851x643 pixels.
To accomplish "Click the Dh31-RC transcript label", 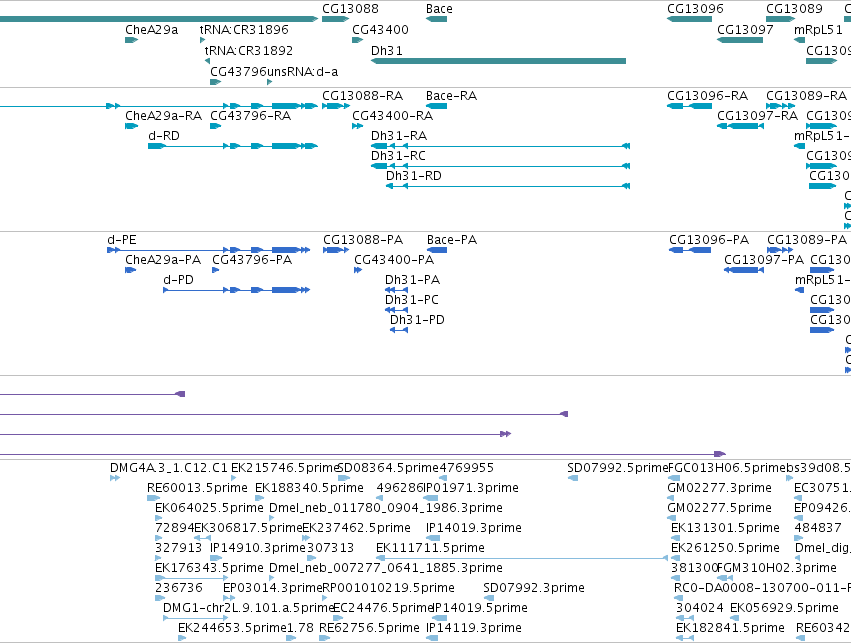I will tap(398, 156).
